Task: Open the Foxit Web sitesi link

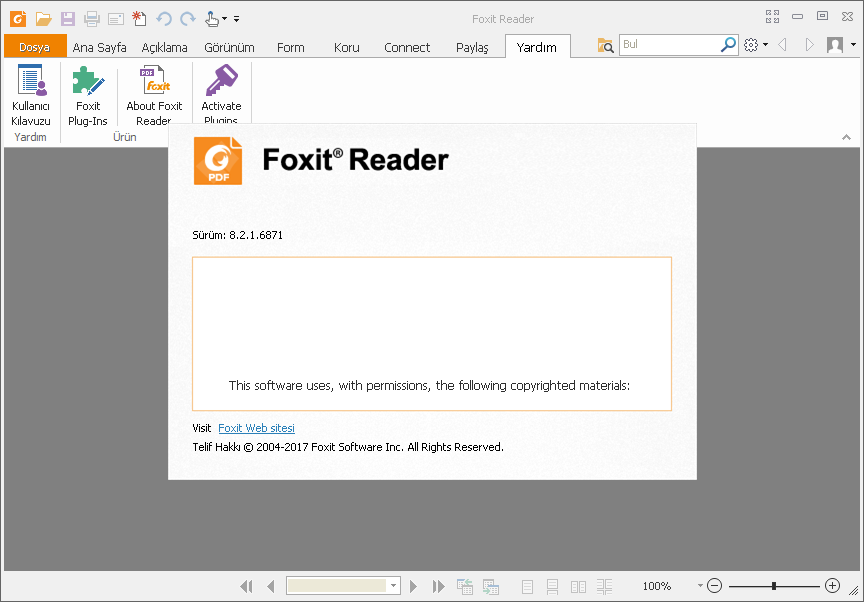Action: pos(256,428)
